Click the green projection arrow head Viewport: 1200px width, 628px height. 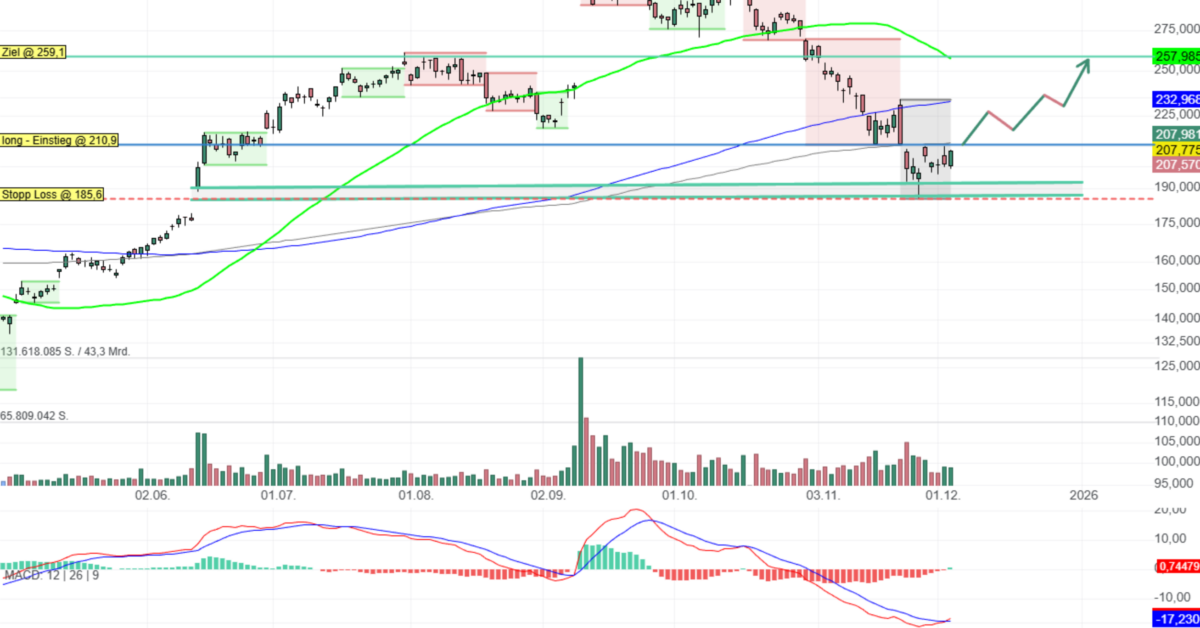click(x=1083, y=66)
